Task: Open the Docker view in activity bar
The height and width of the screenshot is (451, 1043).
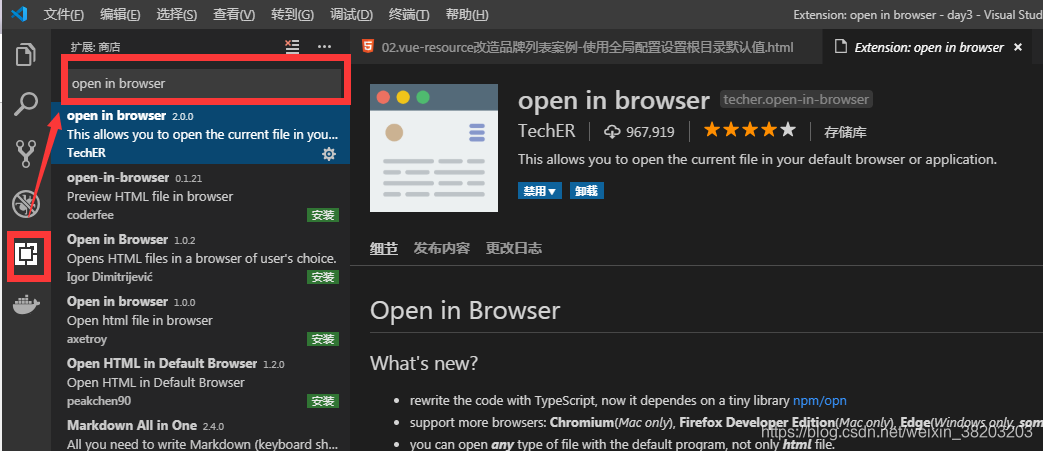Action: tap(27, 305)
